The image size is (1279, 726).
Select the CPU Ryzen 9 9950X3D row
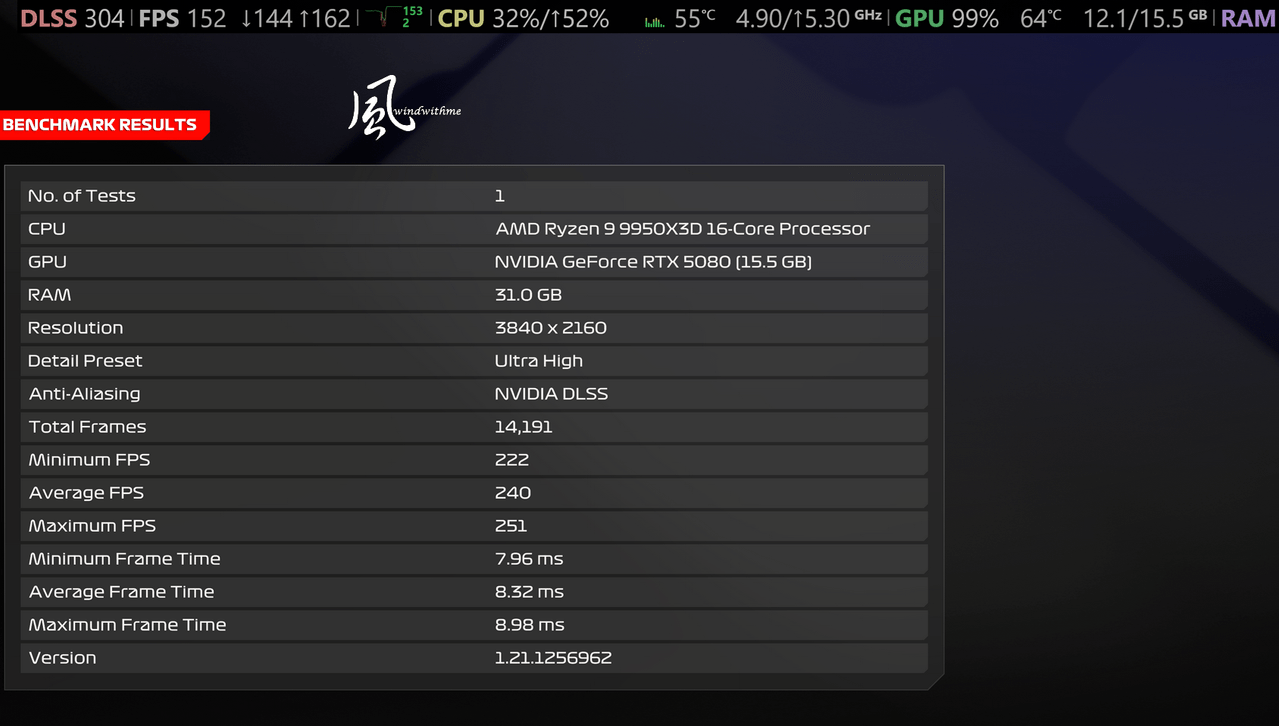474,229
